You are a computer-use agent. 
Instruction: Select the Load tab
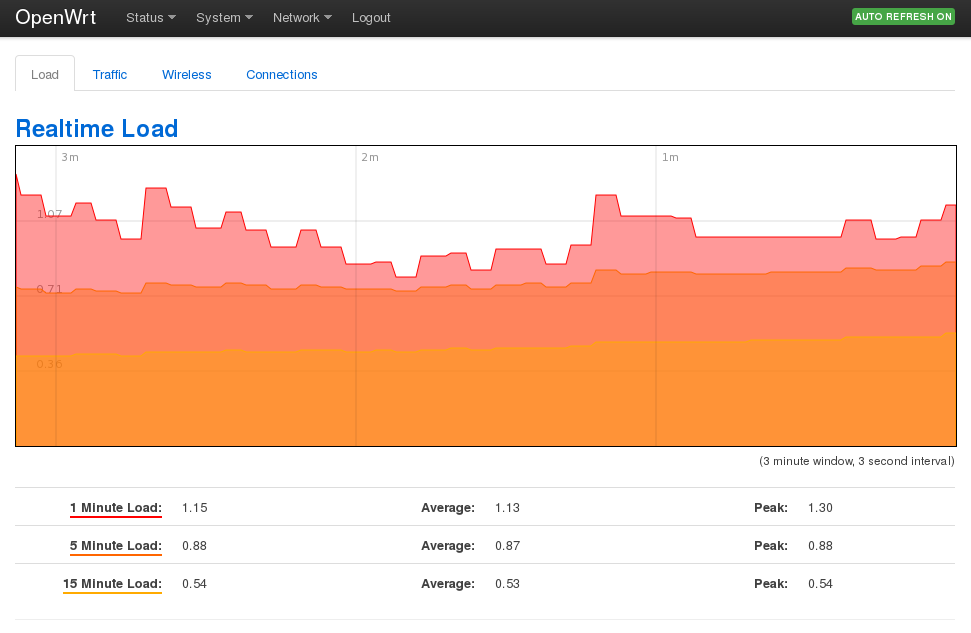[45, 74]
